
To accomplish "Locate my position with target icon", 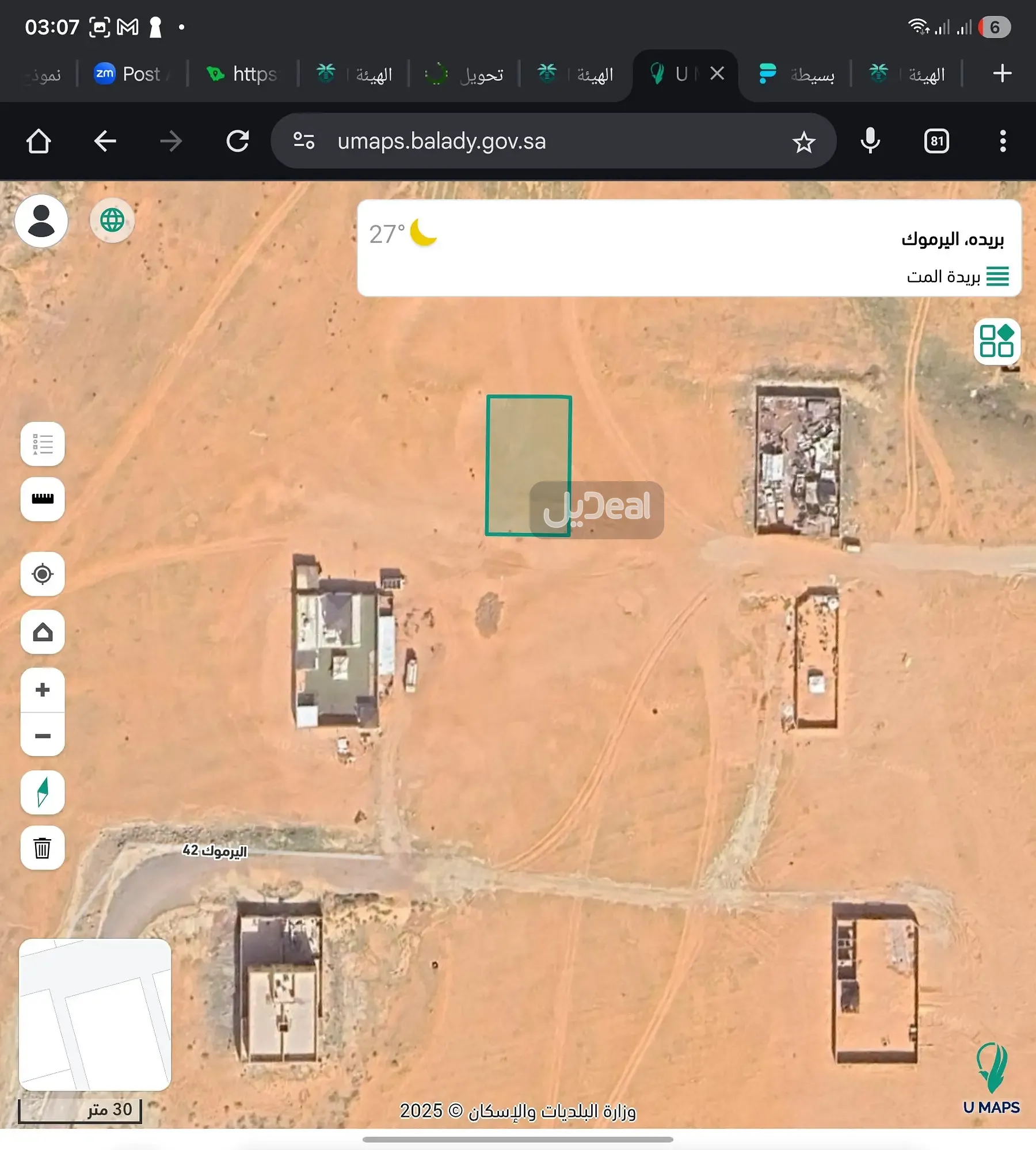I will click(x=43, y=574).
